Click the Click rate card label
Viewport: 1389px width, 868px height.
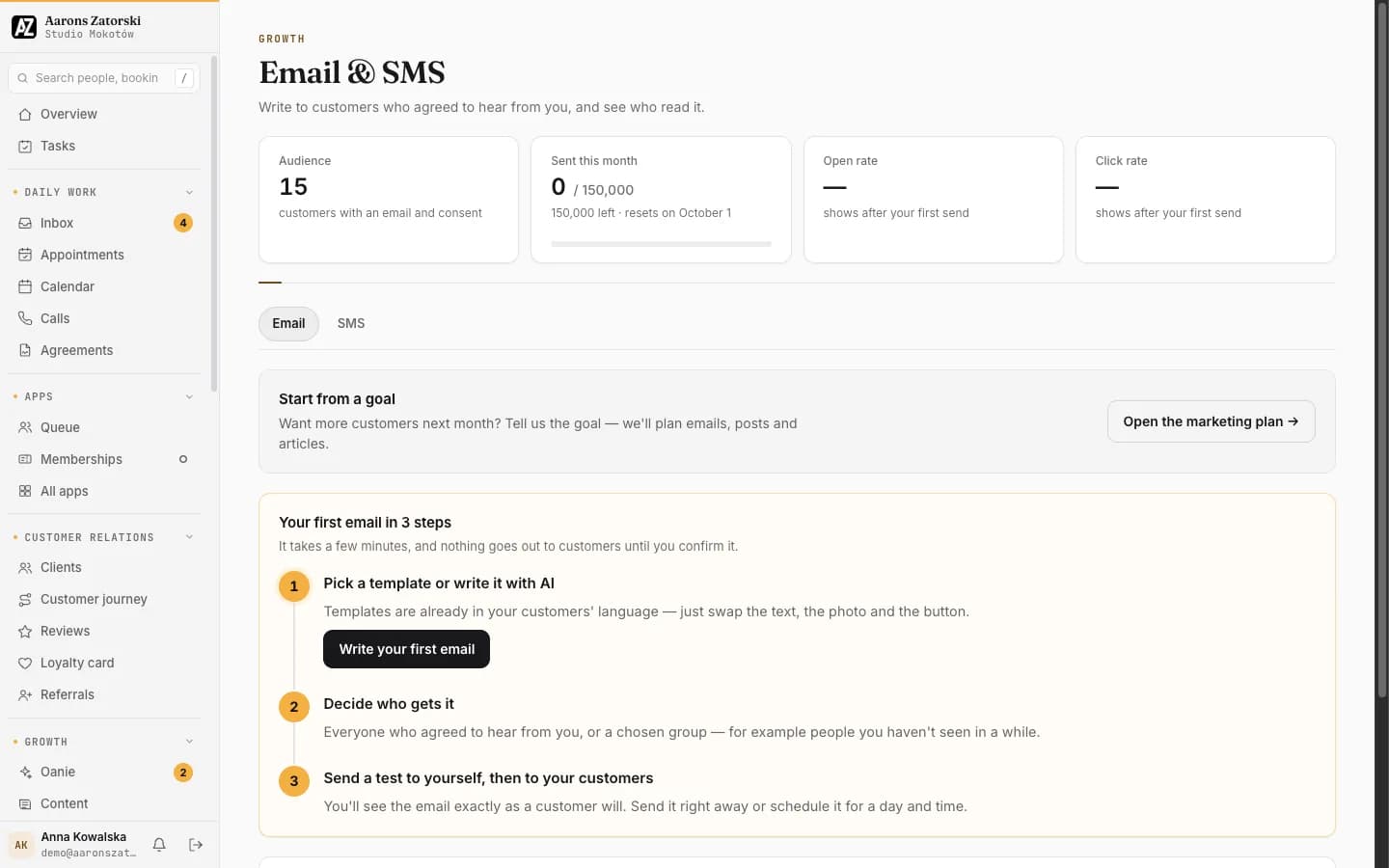(x=1121, y=161)
